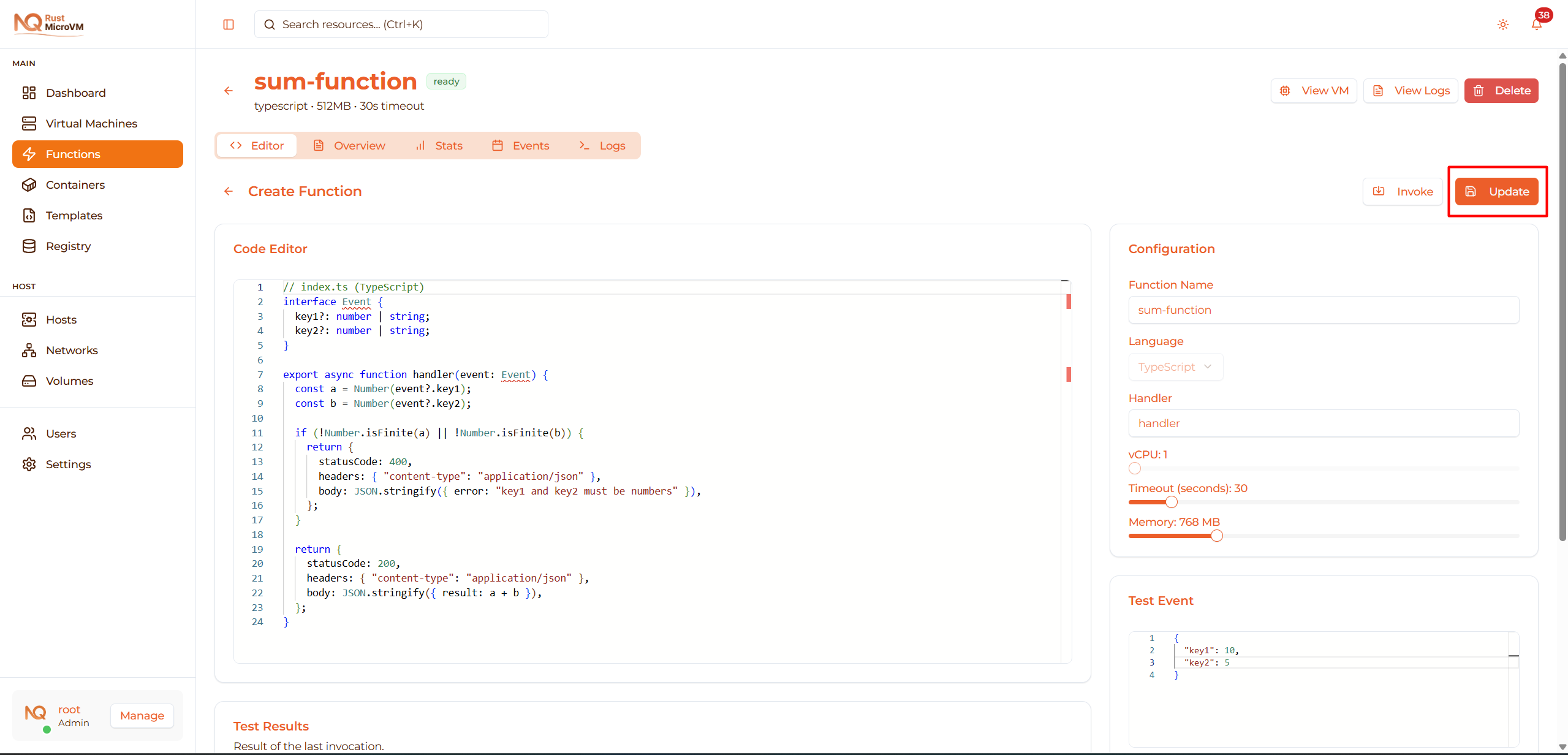Viewport: 1568px width, 755px height.
Task: Switch to the Stats tab
Action: [439, 145]
